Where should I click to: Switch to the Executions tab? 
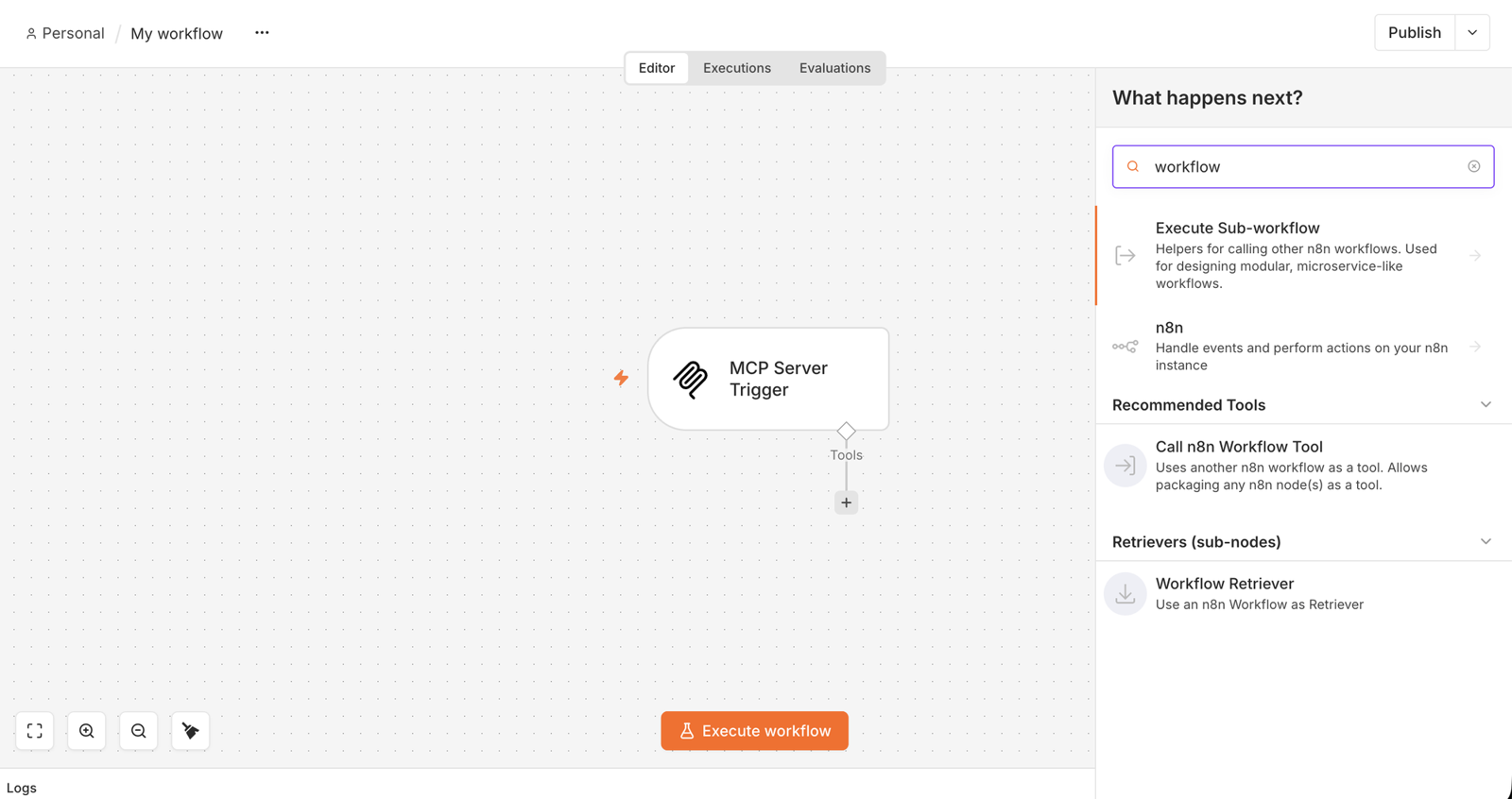[x=737, y=68]
